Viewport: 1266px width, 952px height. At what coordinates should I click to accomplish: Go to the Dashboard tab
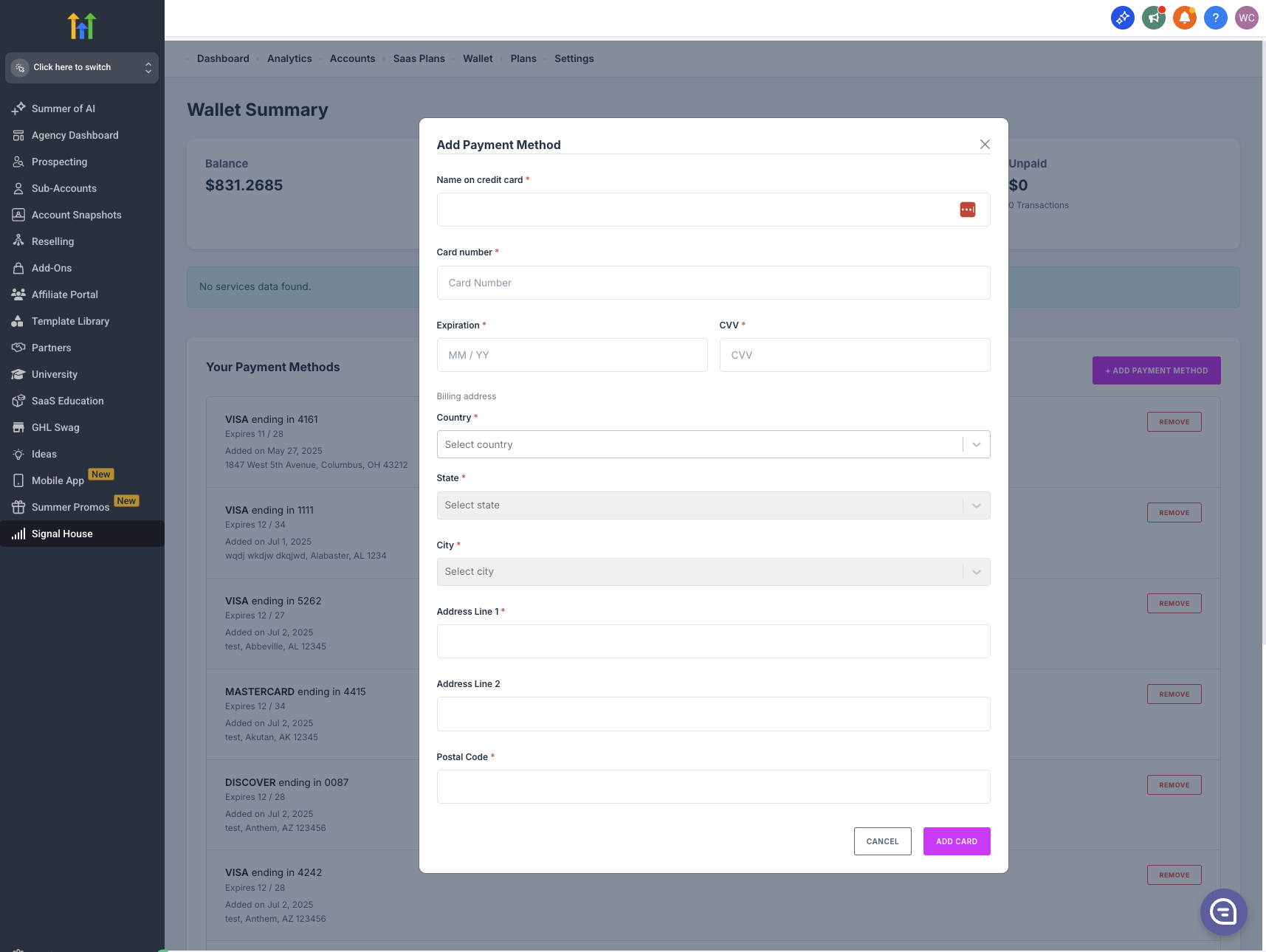[223, 59]
